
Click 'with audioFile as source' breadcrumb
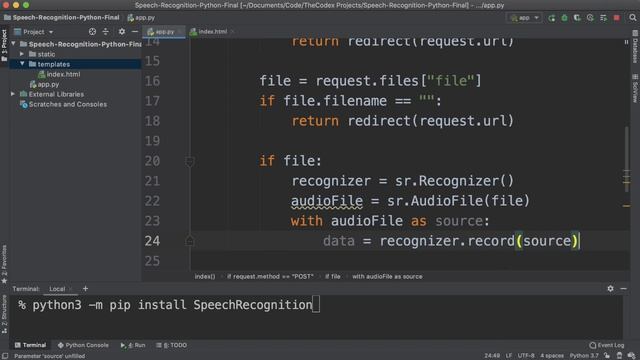coord(387,276)
